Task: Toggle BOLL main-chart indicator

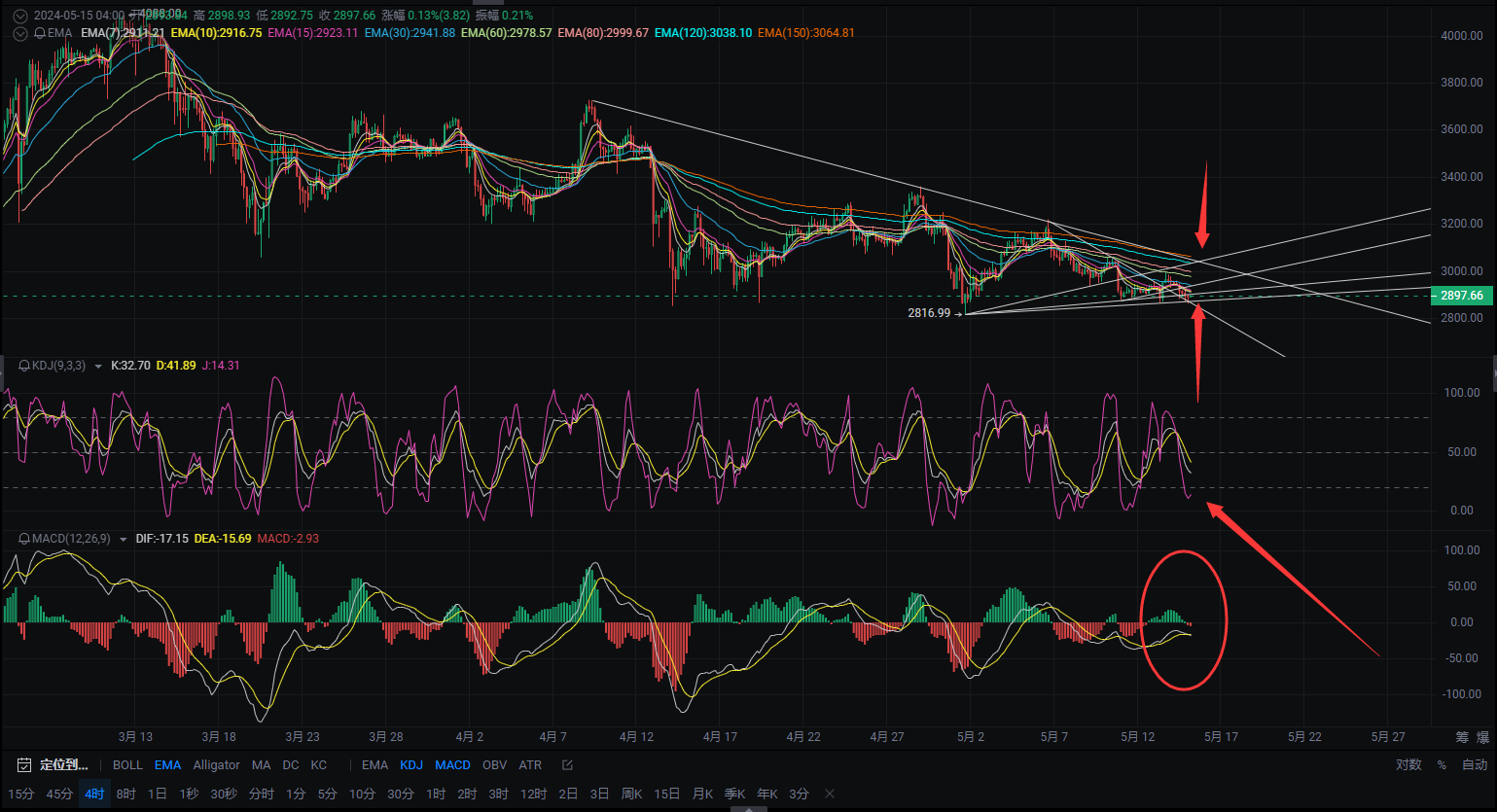Action: click(x=127, y=765)
